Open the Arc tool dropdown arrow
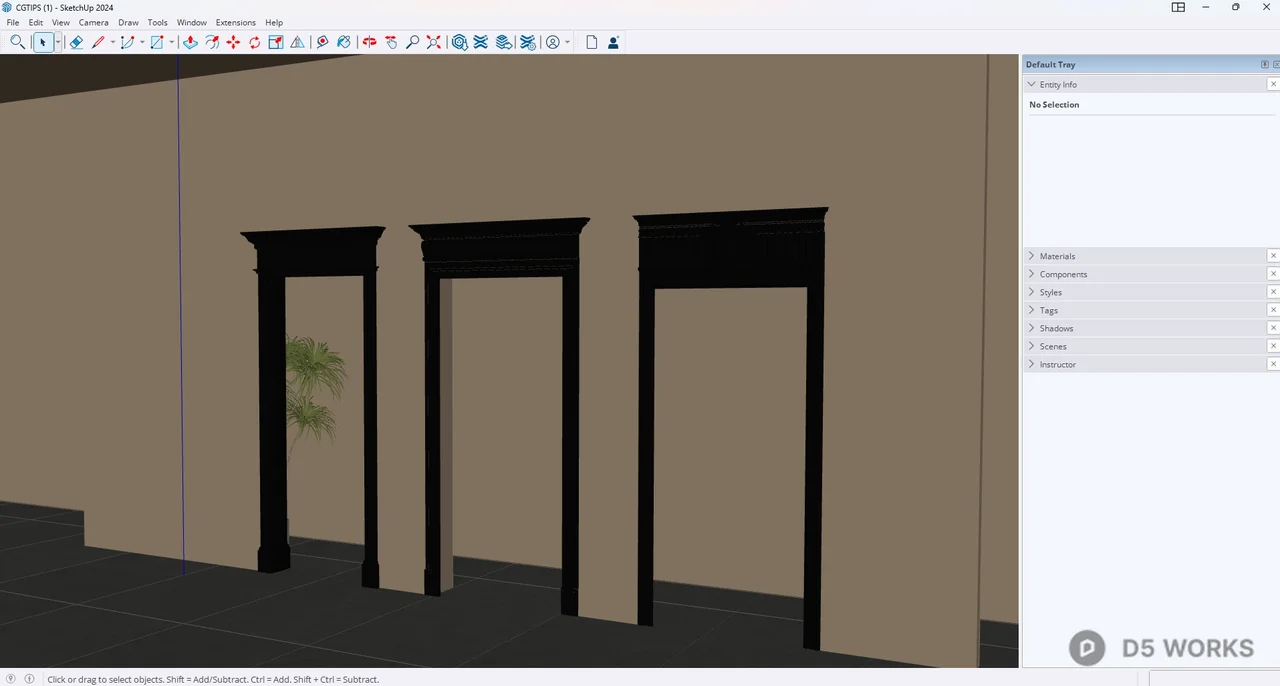Image resolution: width=1280 pixels, height=686 pixels. (142, 42)
